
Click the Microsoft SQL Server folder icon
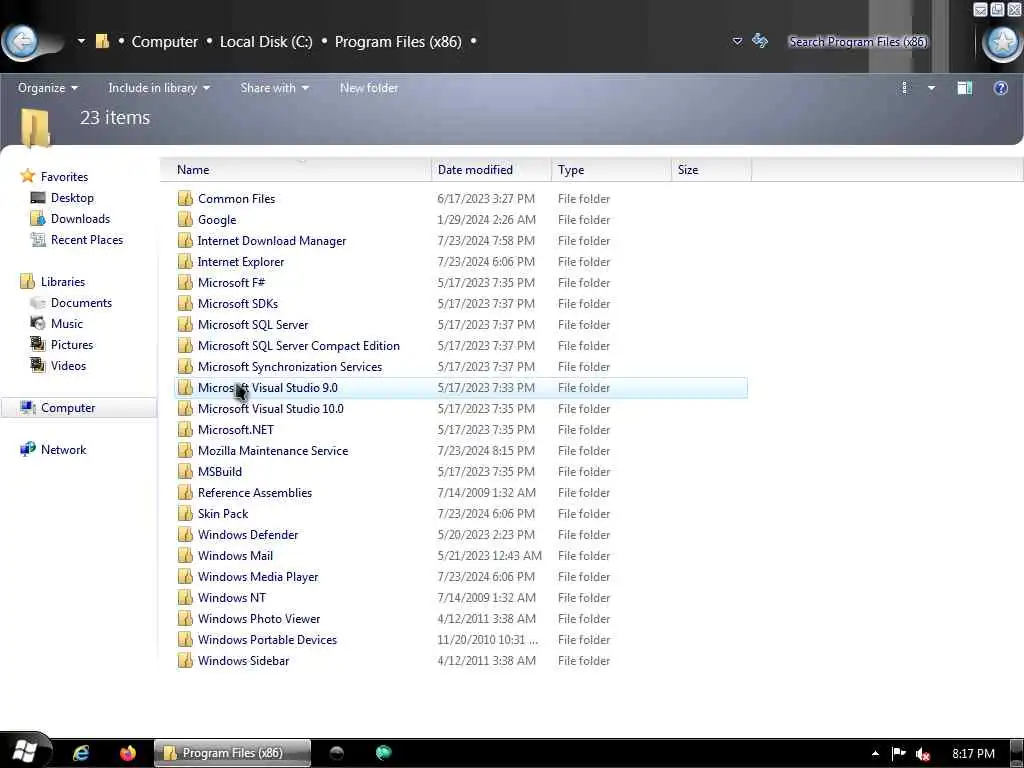(185, 325)
